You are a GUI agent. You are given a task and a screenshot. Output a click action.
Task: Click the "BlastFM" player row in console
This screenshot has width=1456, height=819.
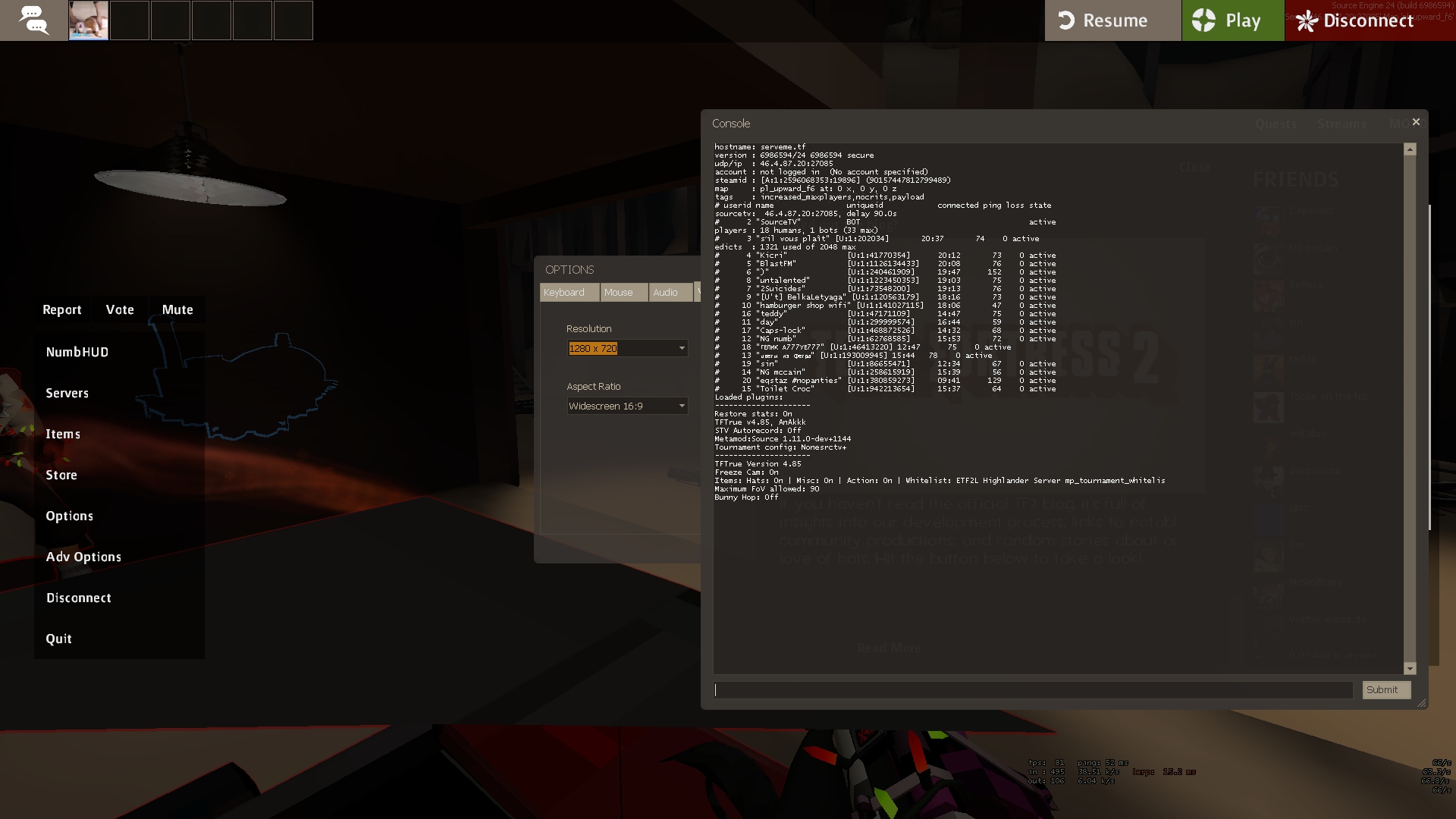point(885,263)
